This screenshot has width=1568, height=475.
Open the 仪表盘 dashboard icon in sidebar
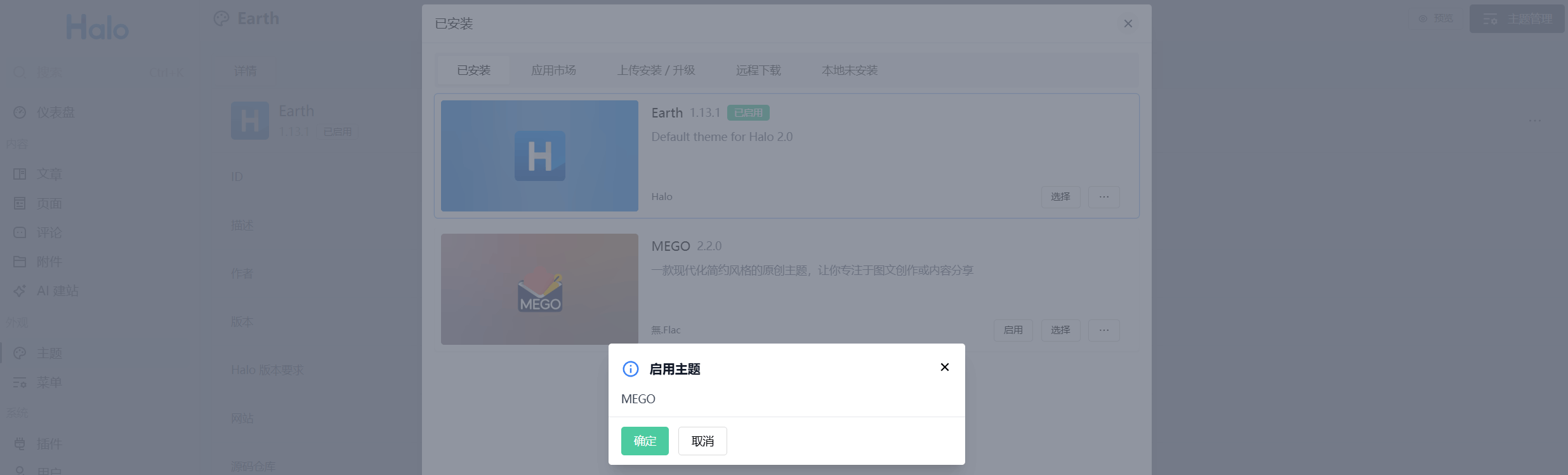pos(20,112)
